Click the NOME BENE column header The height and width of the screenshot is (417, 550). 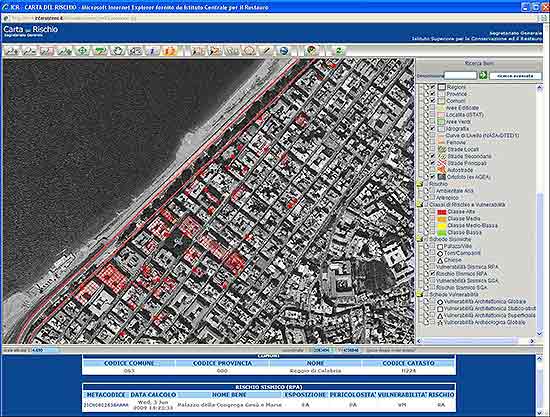[228, 395]
